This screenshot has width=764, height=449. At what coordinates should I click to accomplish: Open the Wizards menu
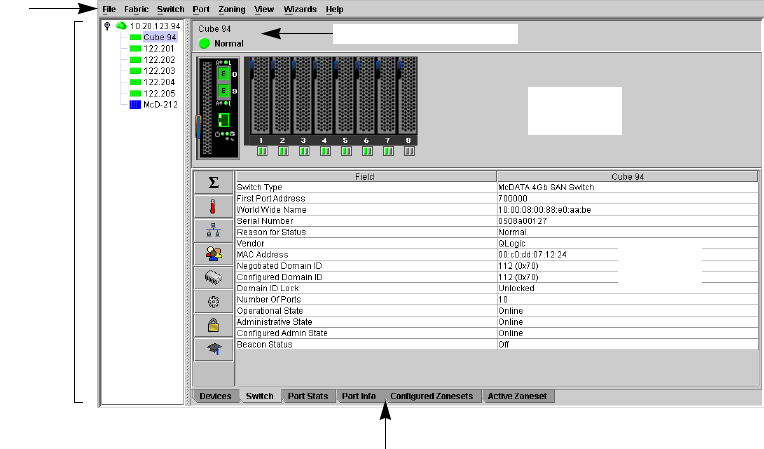click(x=300, y=8)
